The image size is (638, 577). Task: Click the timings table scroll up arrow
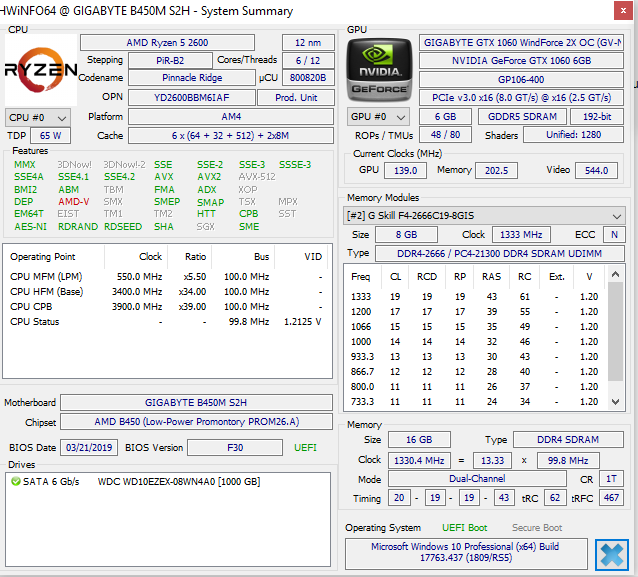(616, 275)
